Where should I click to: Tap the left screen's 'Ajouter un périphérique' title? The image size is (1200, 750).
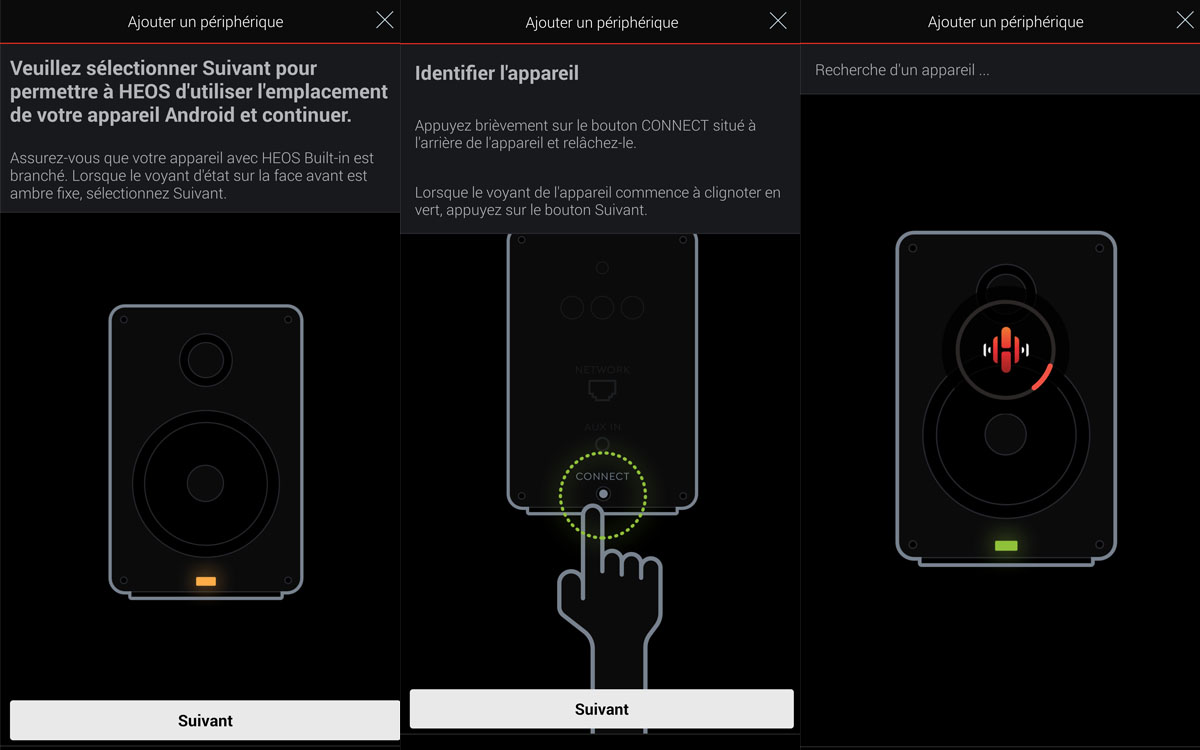click(x=206, y=21)
